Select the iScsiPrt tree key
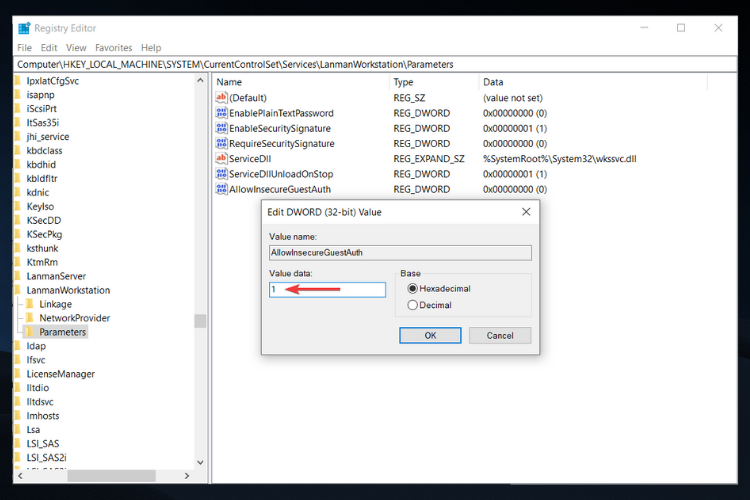 (x=42, y=109)
